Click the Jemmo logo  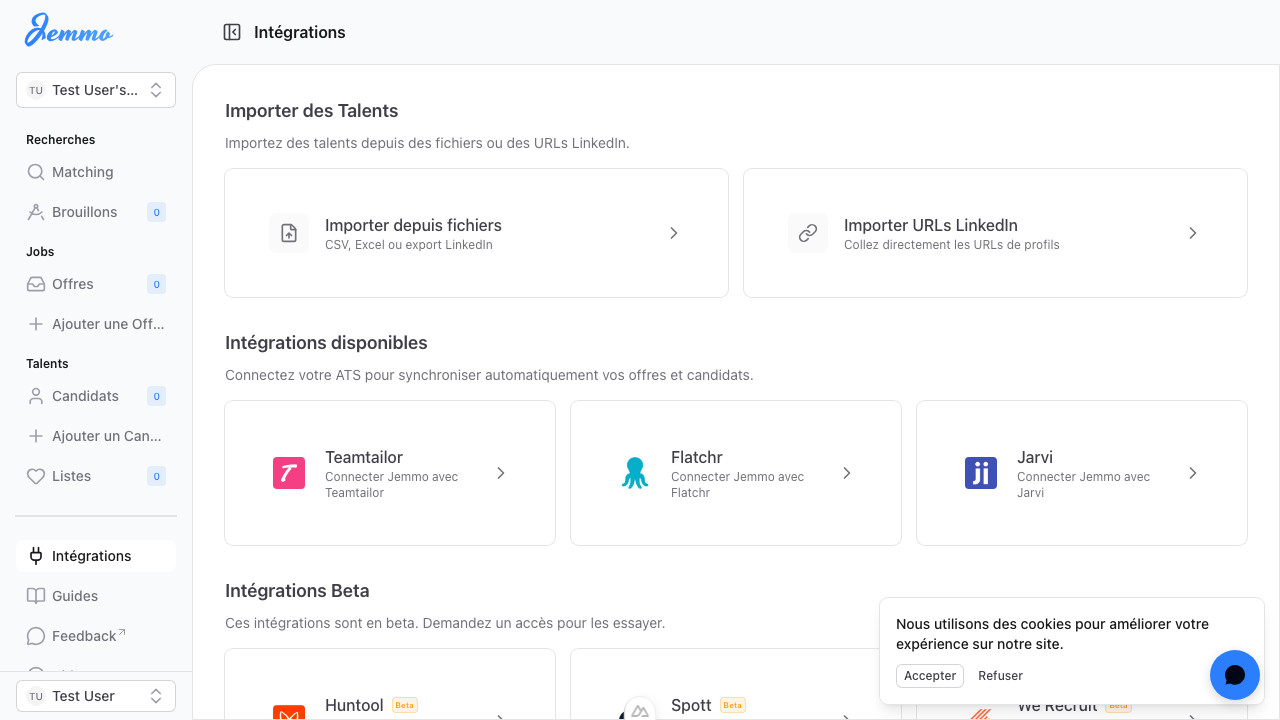(x=68, y=31)
